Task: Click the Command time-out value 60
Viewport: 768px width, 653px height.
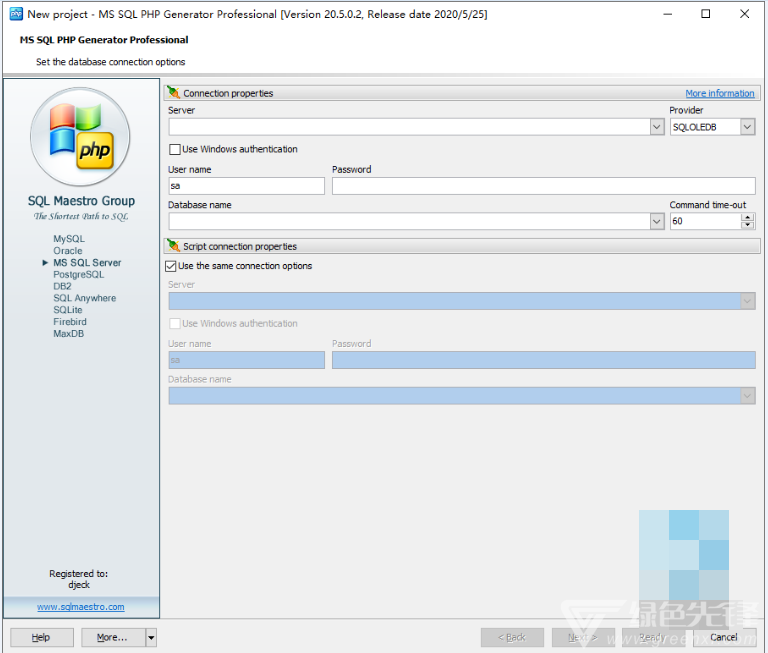Action: point(705,221)
